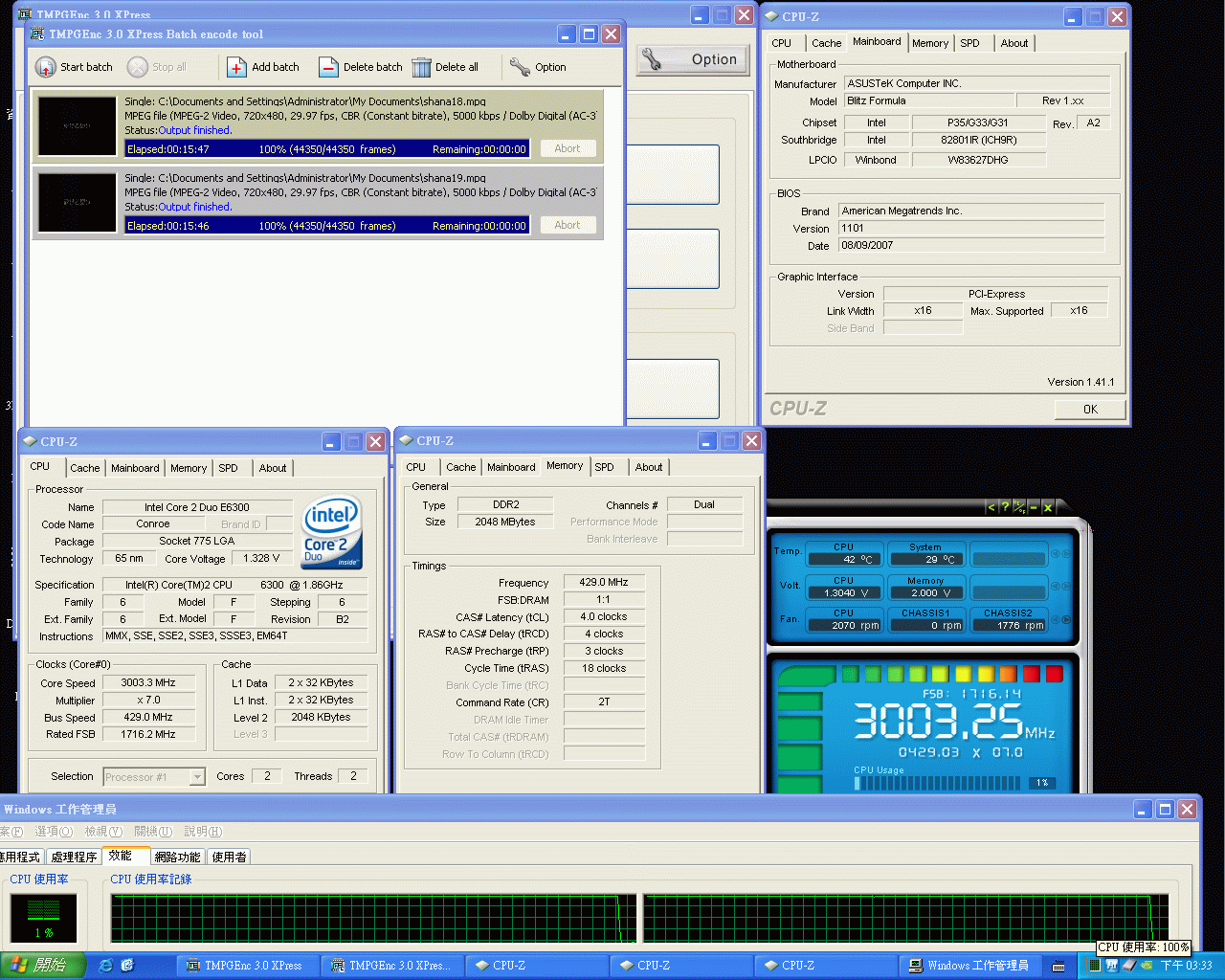Click the CPU 使用率 meter showing 1 %
The width and height of the screenshot is (1225, 980).
point(43,919)
